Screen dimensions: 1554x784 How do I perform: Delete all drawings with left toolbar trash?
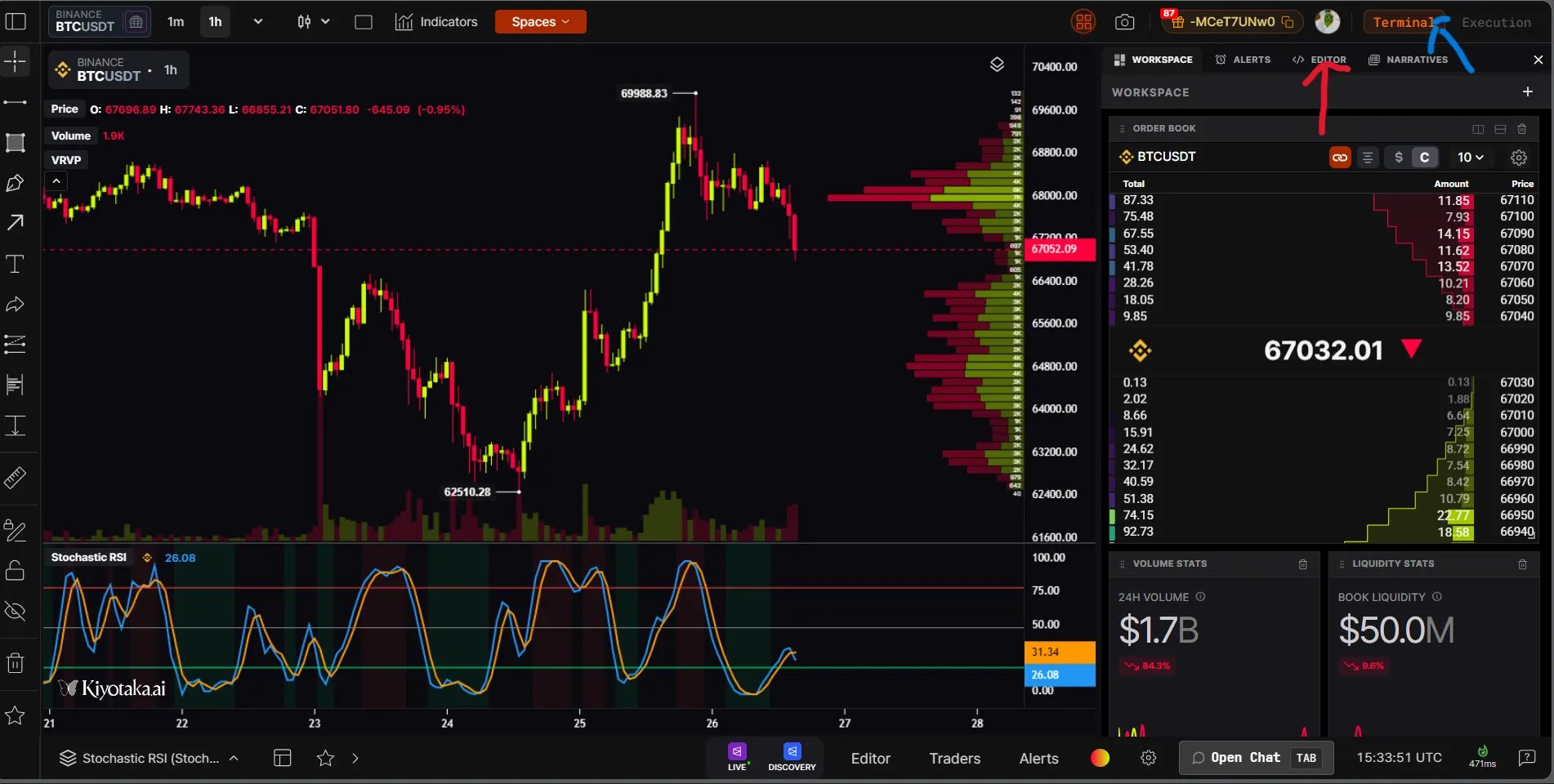pos(16,662)
